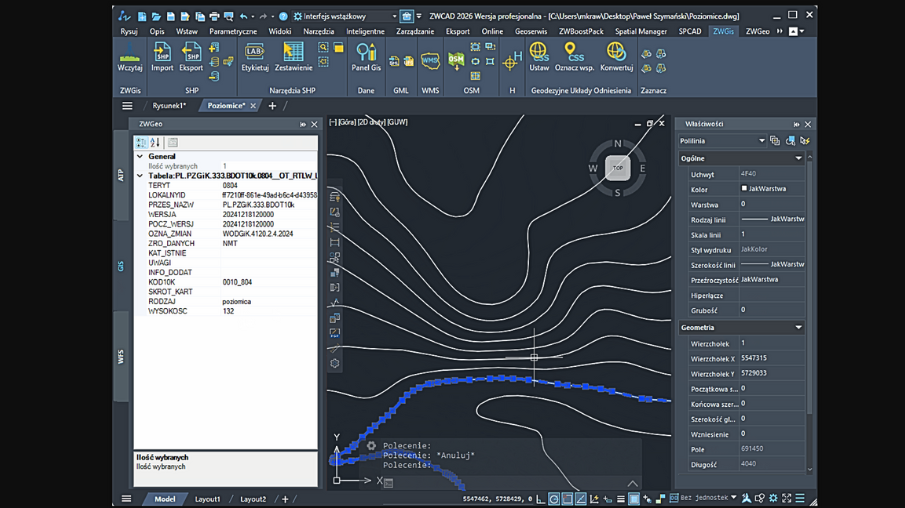
Task: Open the Polilinia object type dropdown
Action: click(x=761, y=141)
